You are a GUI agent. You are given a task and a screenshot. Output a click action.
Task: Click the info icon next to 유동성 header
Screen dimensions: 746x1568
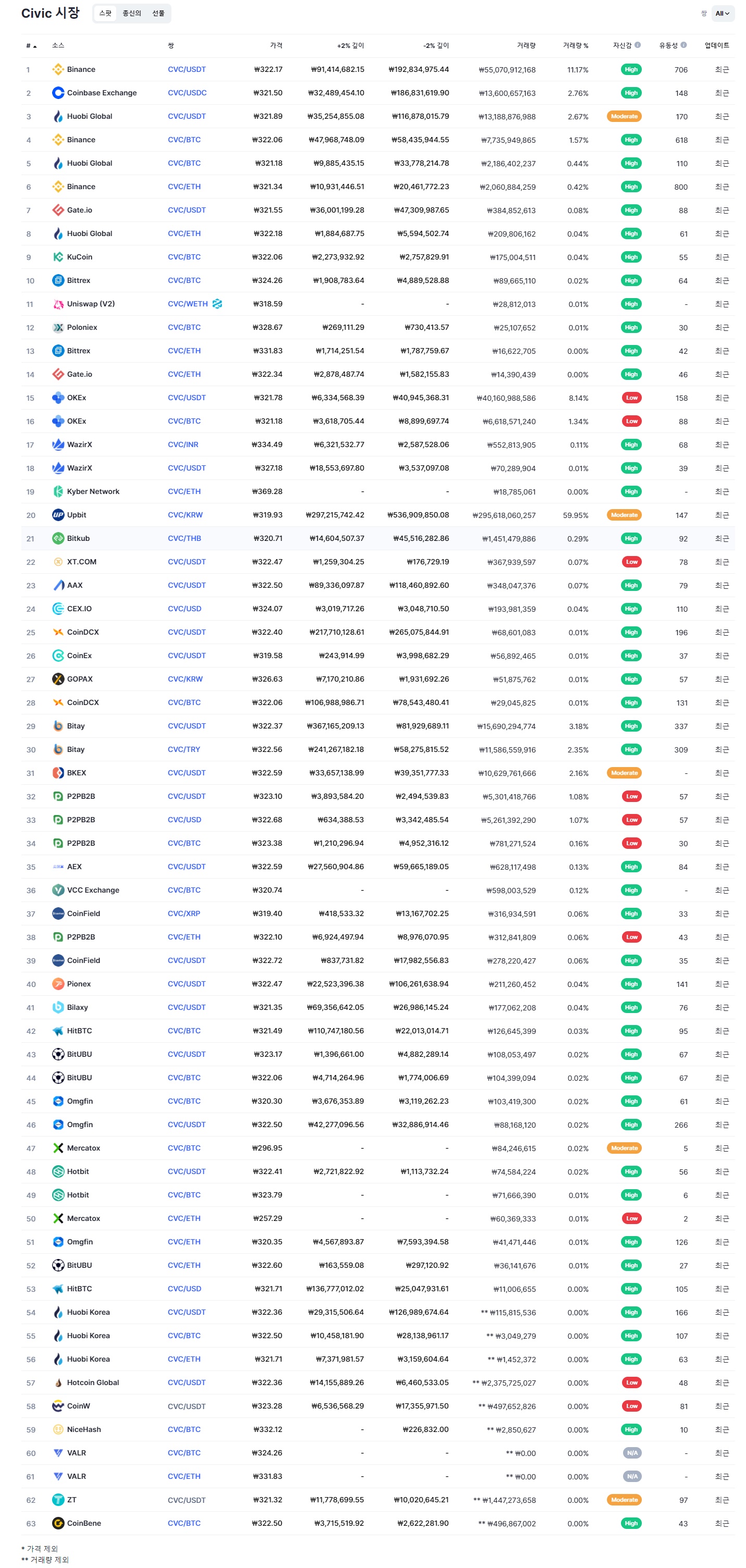(x=683, y=45)
